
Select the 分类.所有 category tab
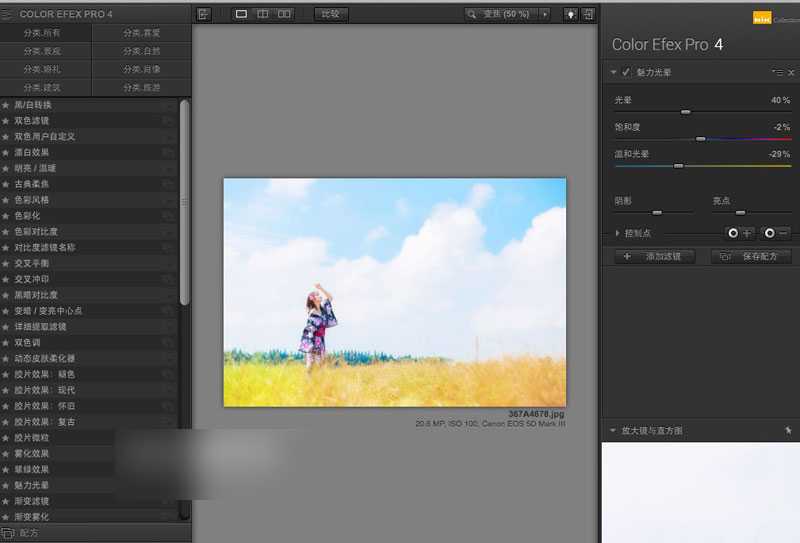[47, 33]
